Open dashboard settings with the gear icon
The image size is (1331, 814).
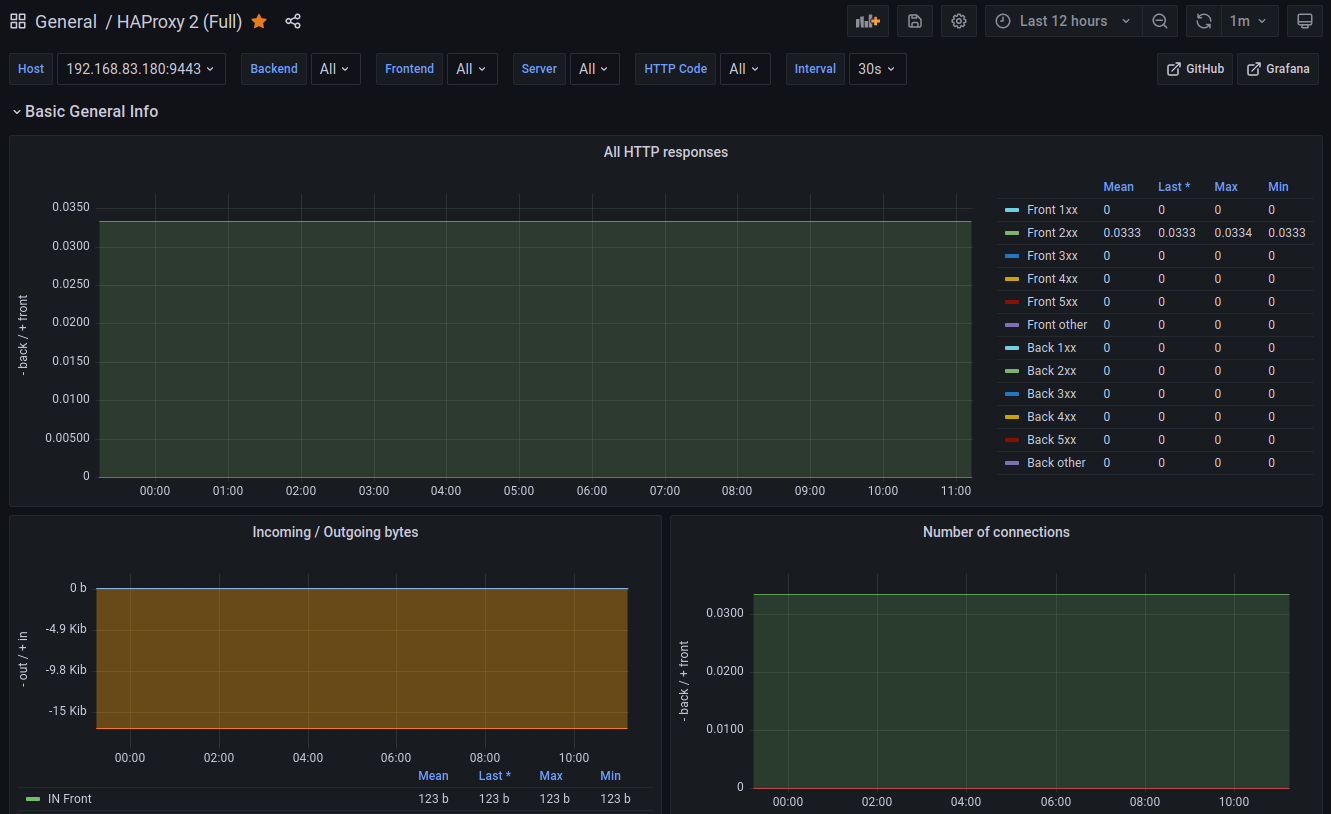958,20
